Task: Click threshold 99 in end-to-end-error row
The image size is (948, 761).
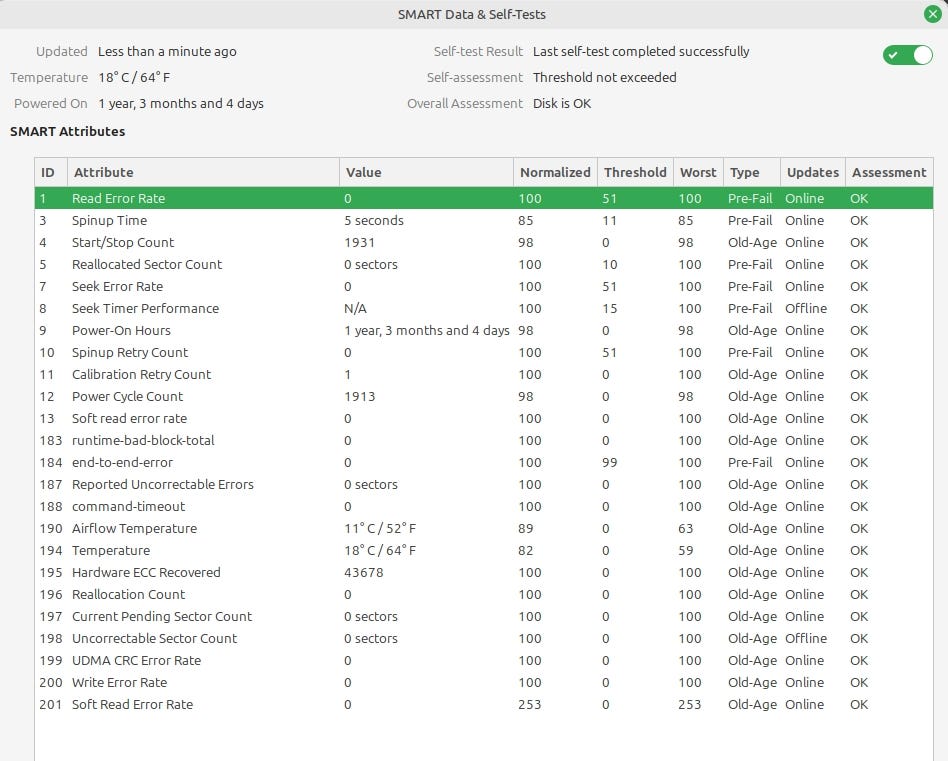Action: coord(609,462)
